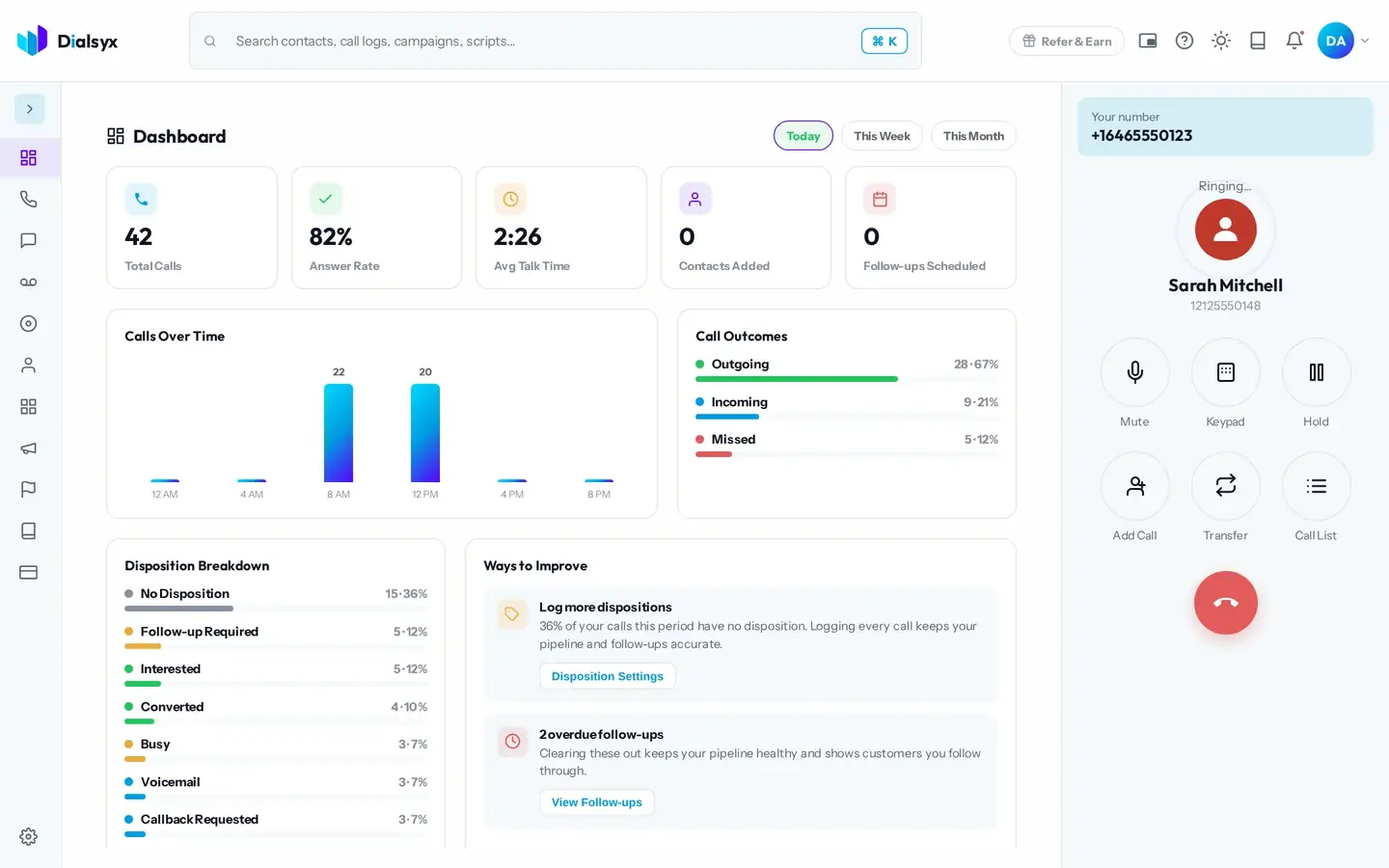Open the flag icon in sidebar
Image resolution: width=1389 pixels, height=868 pixels.
29,490
